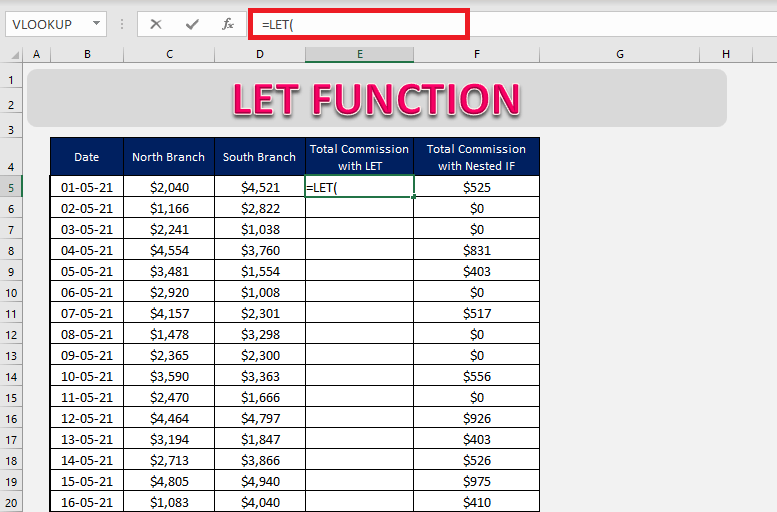This screenshot has width=777, height=512.
Task: Select the date cell 02-05-21
Action: [87, 208]
